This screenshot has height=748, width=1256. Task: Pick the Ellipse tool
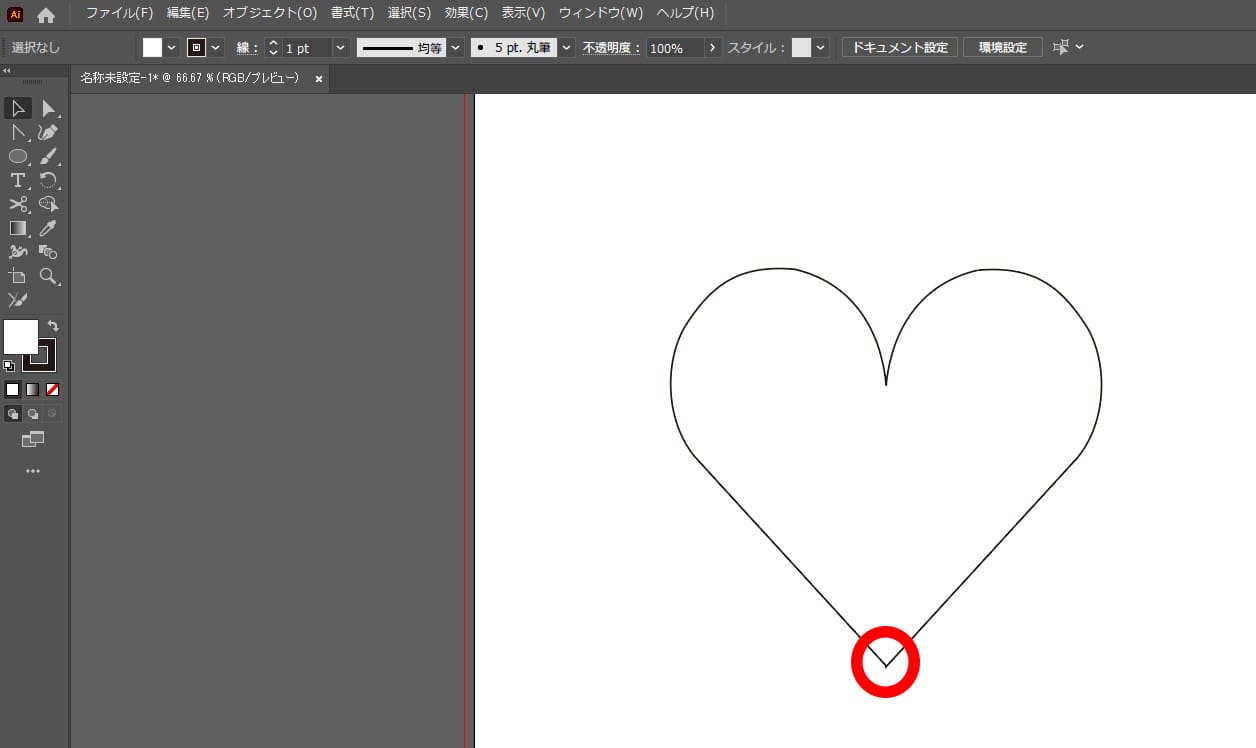point(17,156)
